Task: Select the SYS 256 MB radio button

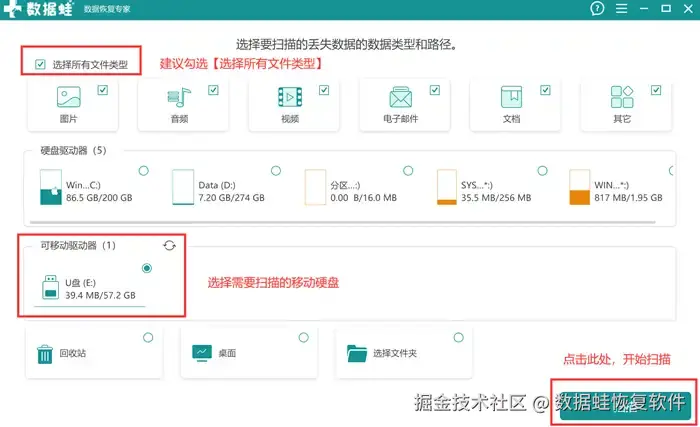Action: click(542, 171)
